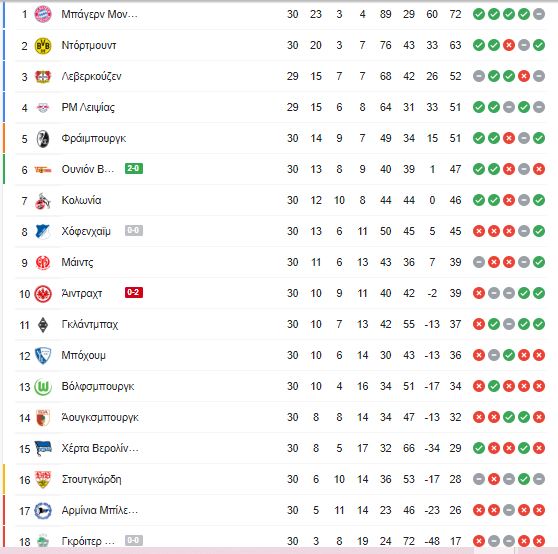Click the Eintracht Frankfurt eagle logo

pos(43,294)
